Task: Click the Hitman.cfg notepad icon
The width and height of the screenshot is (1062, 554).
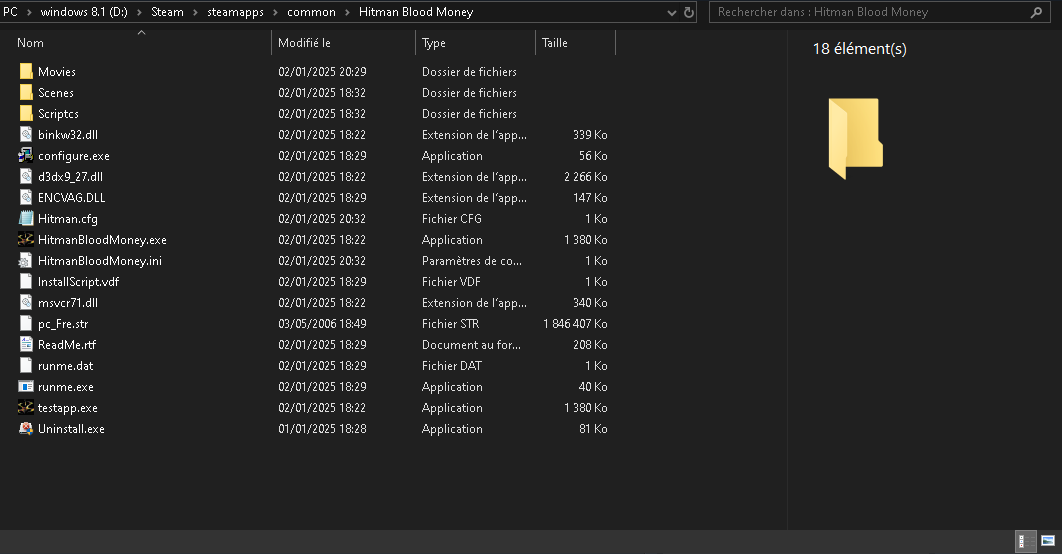Action: tap(26, 219)
